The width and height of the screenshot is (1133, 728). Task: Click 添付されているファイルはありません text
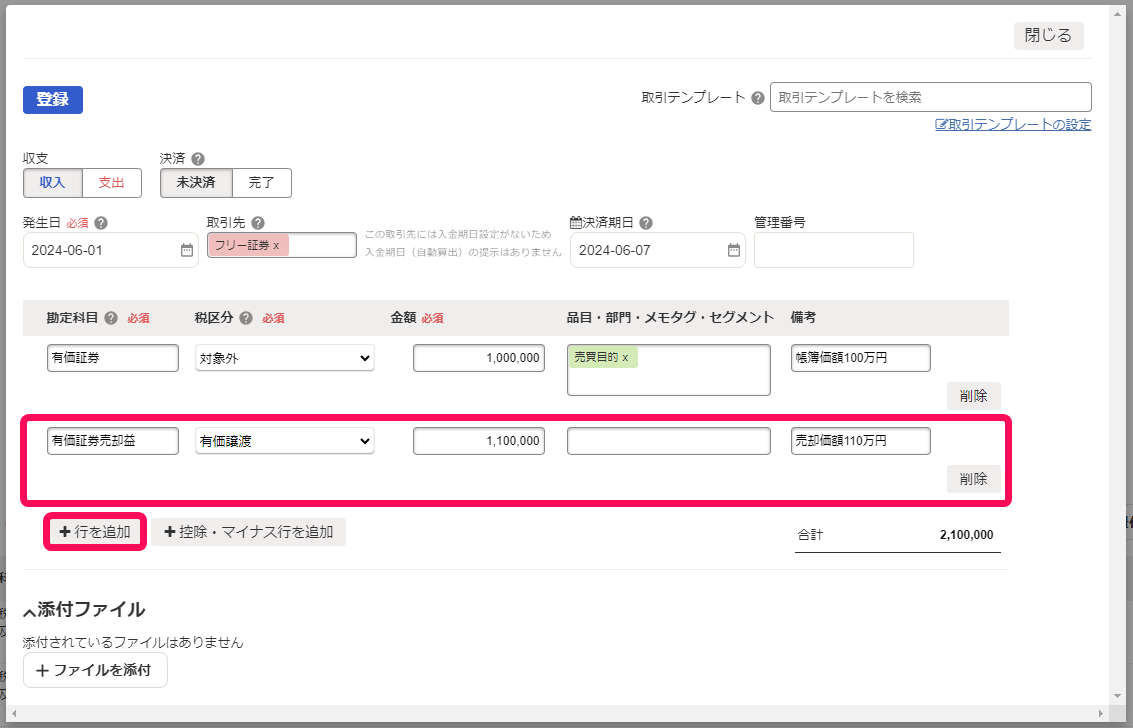134,643
